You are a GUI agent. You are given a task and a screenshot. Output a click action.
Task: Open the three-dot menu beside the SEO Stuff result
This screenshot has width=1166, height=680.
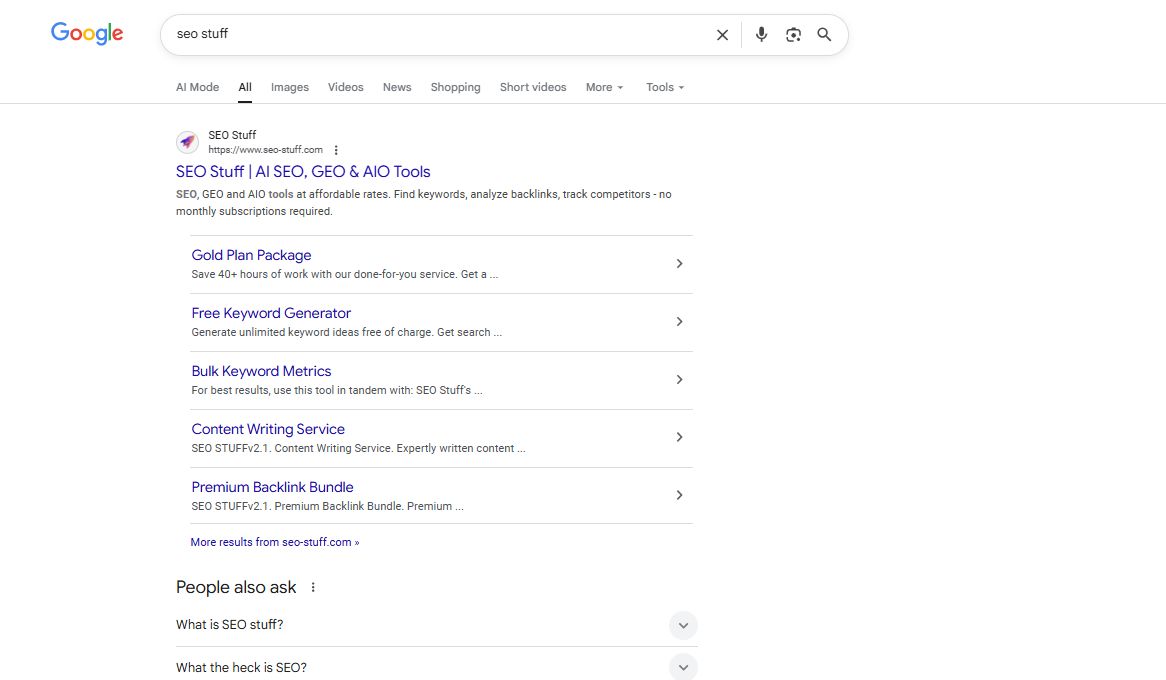click(x=336, y=149)
